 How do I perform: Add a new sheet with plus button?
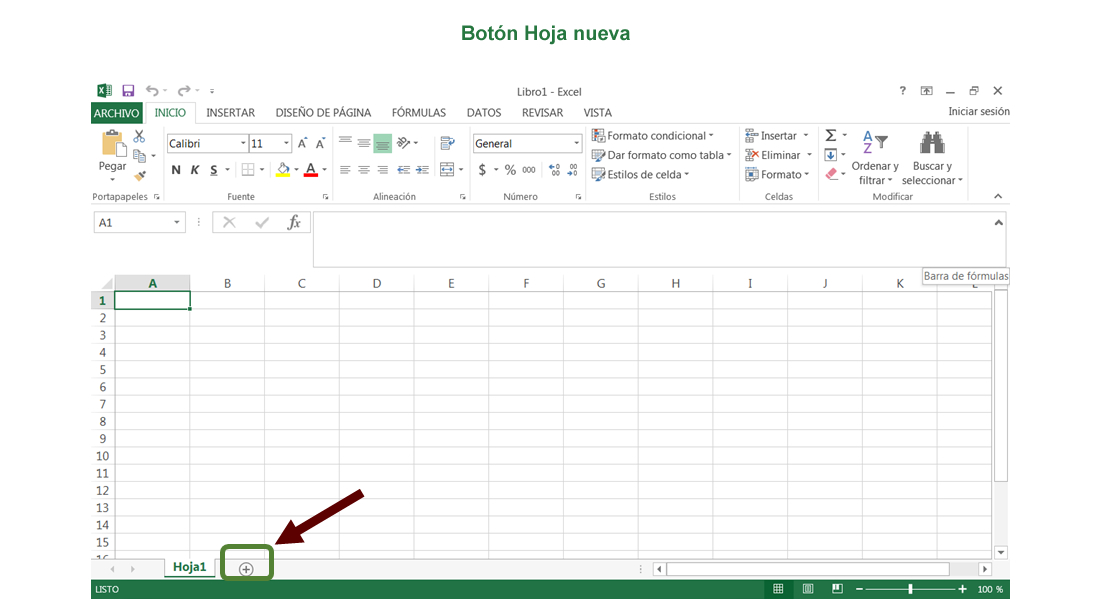pyautogui.click(x=246, y=569)
